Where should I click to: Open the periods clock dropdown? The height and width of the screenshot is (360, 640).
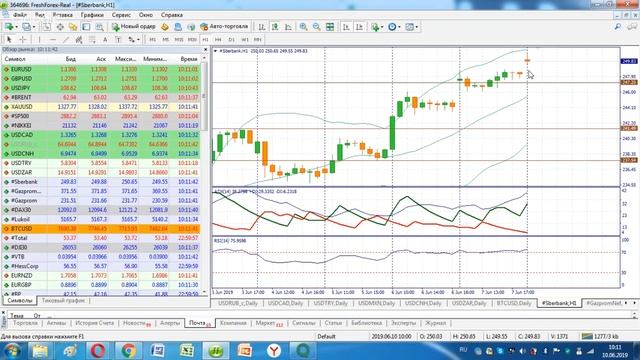[399, 27]
